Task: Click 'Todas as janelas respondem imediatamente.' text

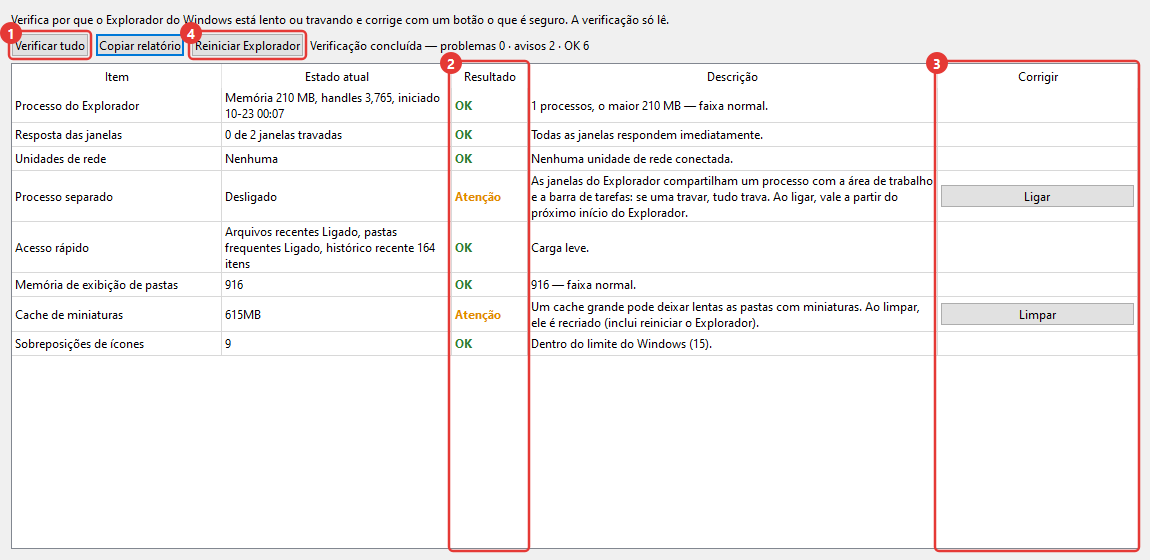Action: click(646, 135)
